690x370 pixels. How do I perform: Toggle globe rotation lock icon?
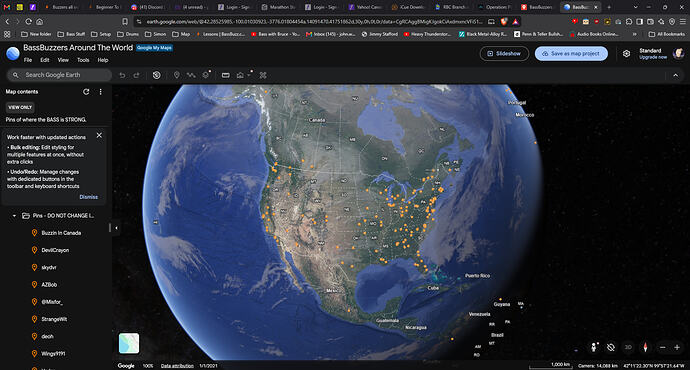pyautogui.click(x=611, y=347)
